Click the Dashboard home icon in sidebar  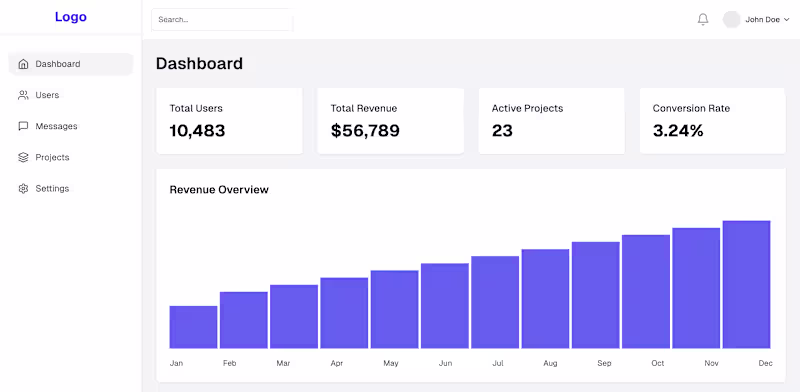coord(23,64)
